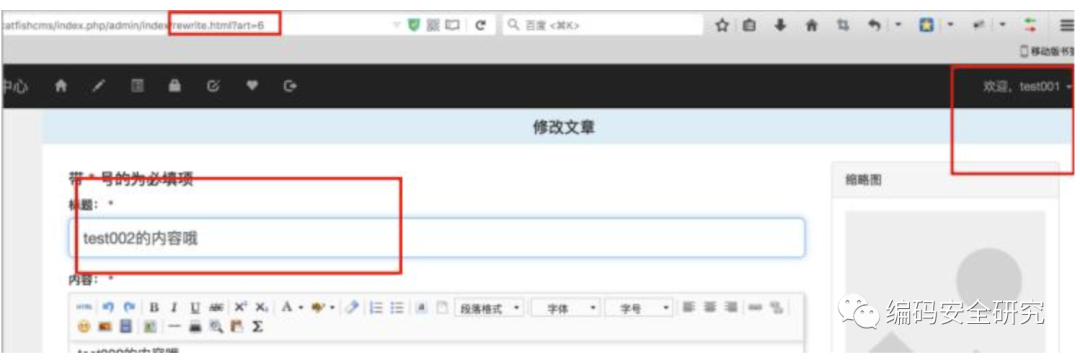Click the crop screenshot icon in browser toolbar
This screenshot has height=360, width=1080.
point(842,25)
